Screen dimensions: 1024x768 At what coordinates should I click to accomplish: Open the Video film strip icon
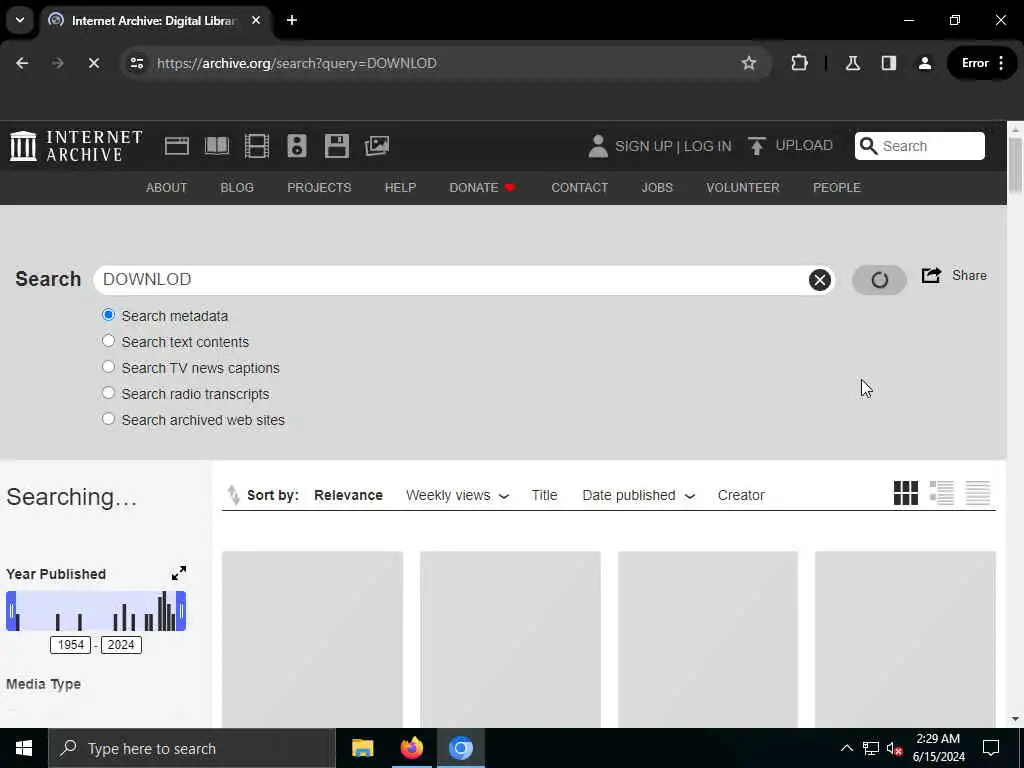(x=257, y=146)
